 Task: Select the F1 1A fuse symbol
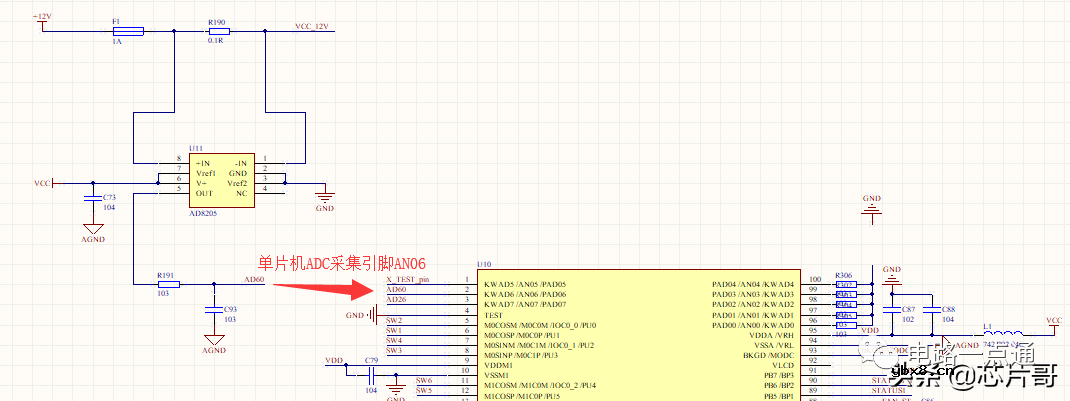(x=128, y=31)
